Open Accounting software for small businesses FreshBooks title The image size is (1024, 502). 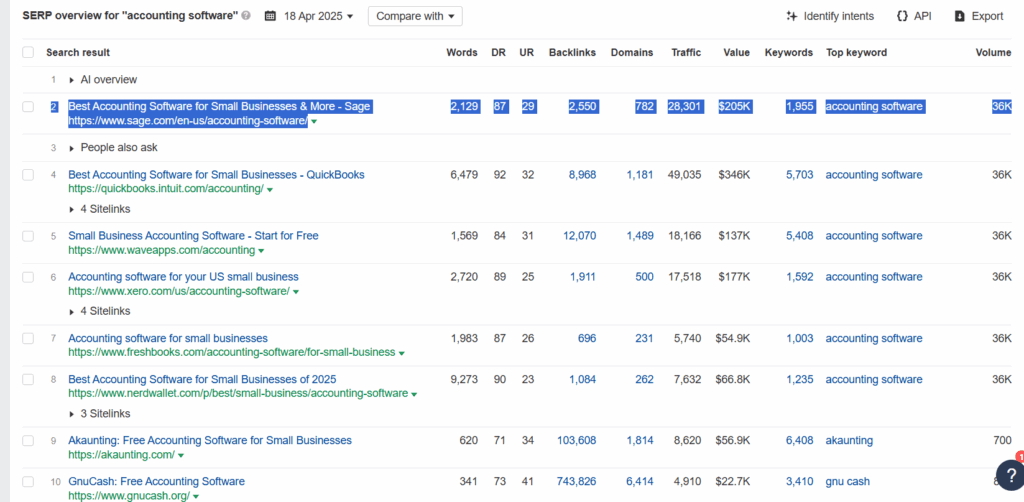click(168, 338)
